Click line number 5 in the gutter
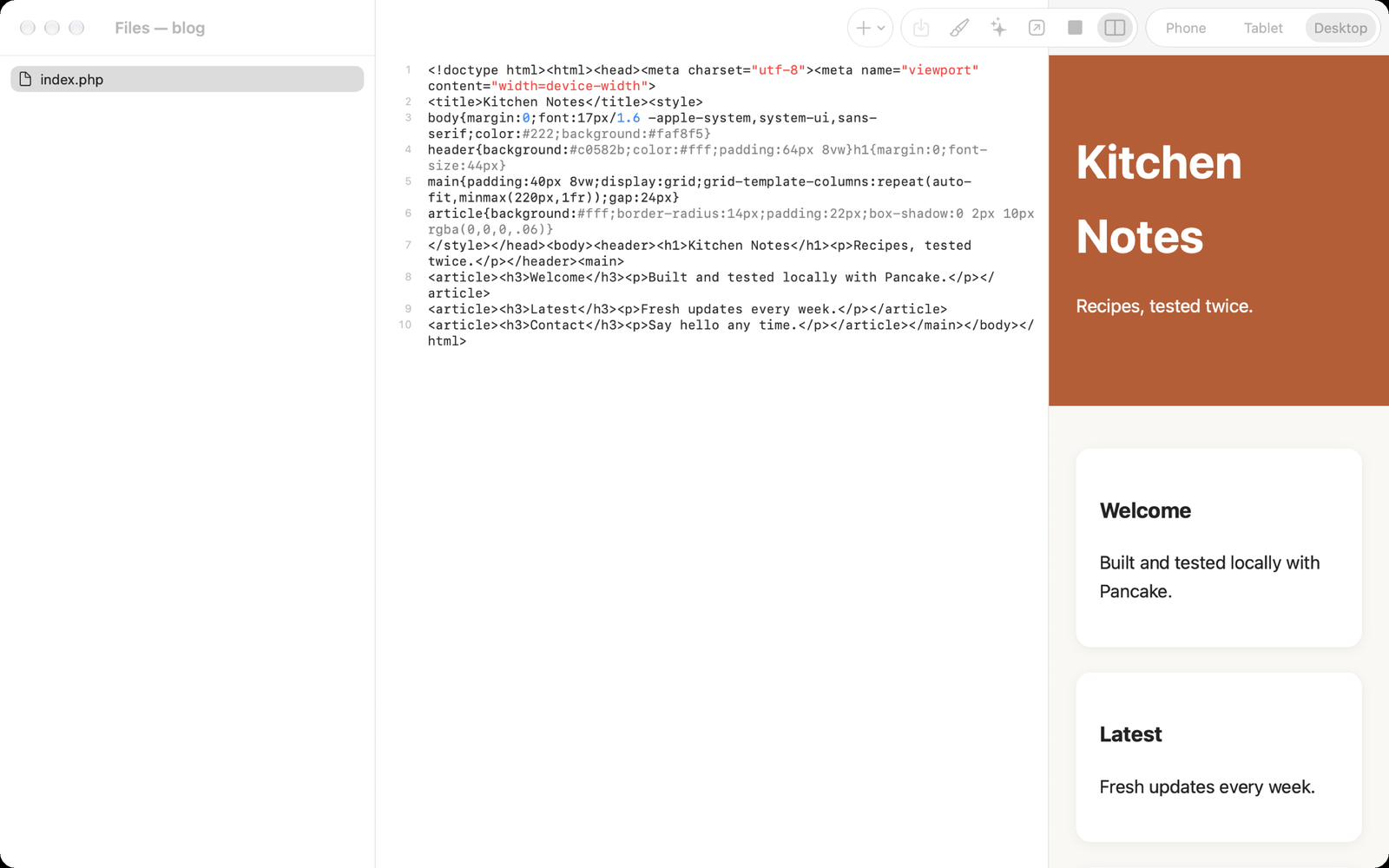Image resolution: width=1389 pixels, height=868 pixels. click(408, 181)
